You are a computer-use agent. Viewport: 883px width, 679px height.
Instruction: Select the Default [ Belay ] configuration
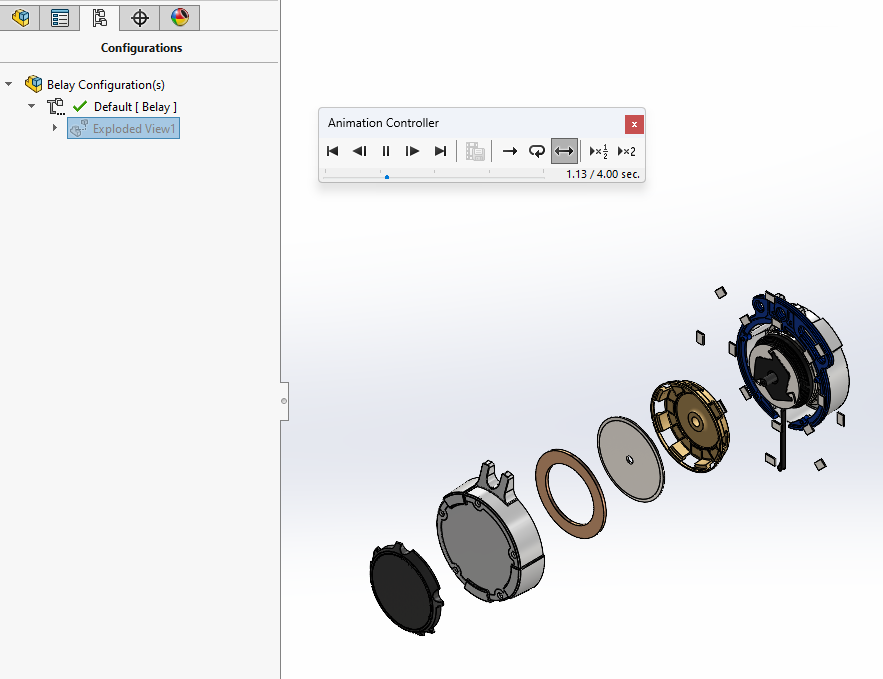click(x=135, y=107)
